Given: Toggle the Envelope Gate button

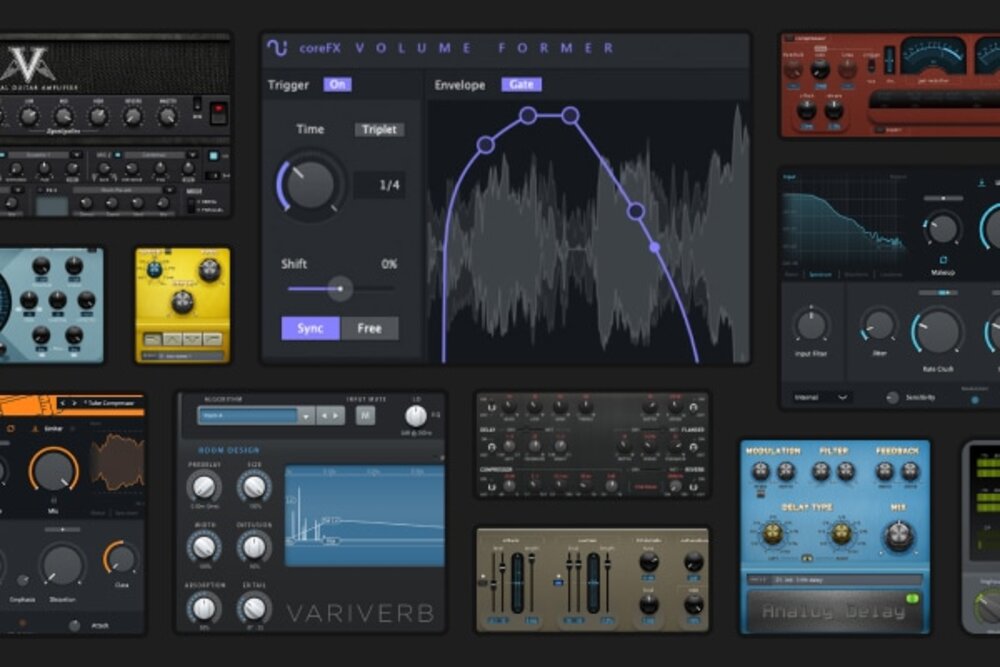Looking at the screenshot, I should point(521,85).
